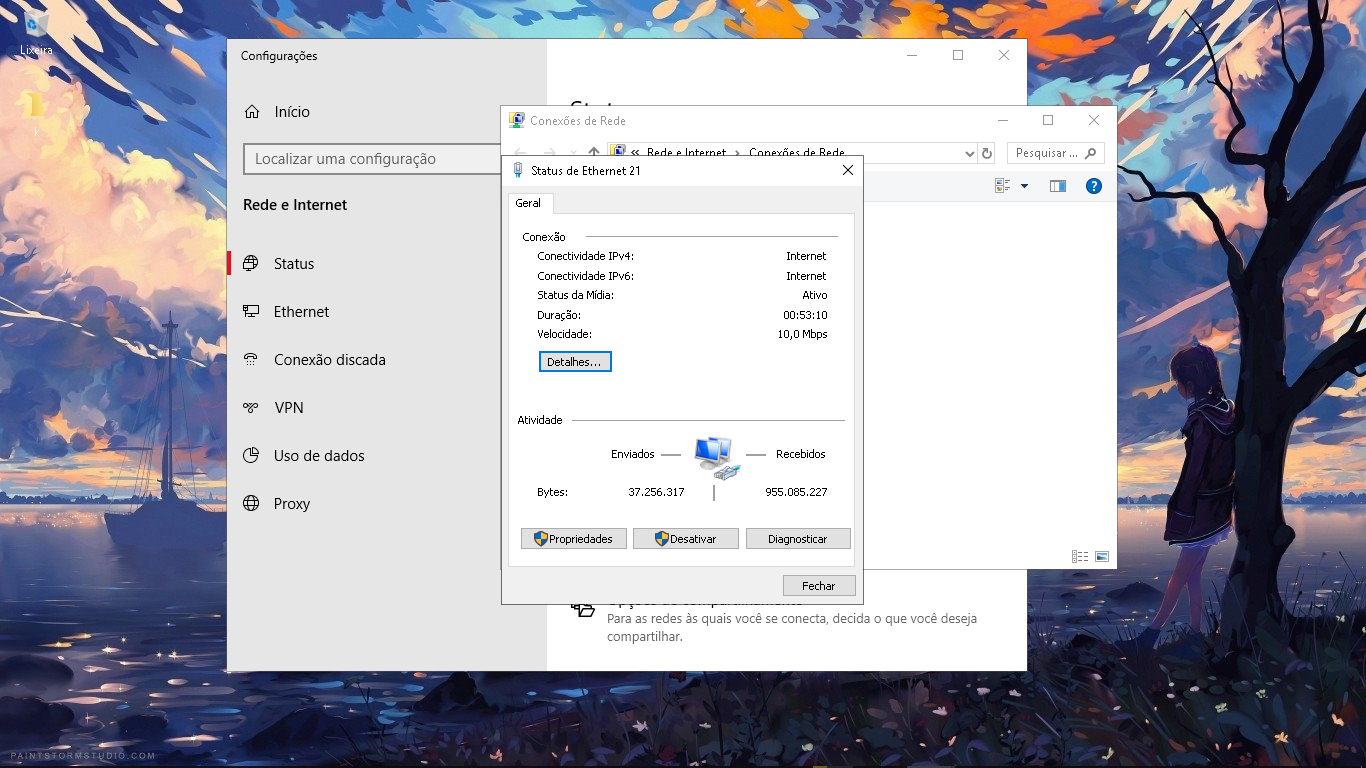
Task: Open the VPN settings page label
Action: click(x=289, y=408)
